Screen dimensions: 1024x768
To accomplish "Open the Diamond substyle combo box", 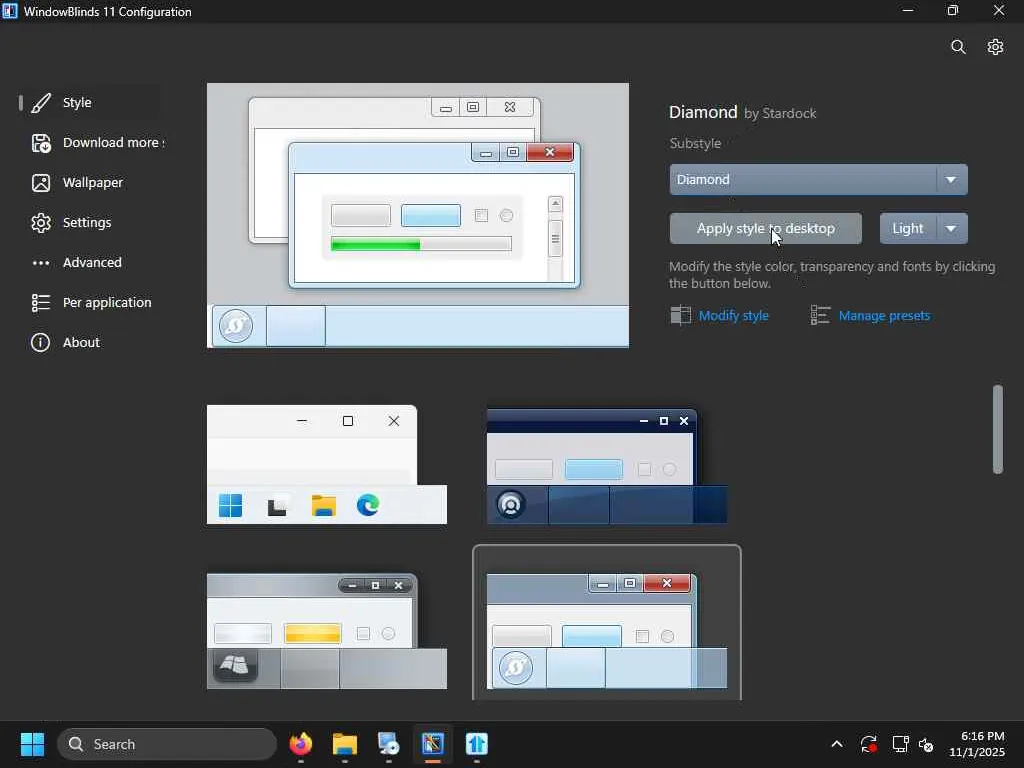I will (x=818, y=180).
